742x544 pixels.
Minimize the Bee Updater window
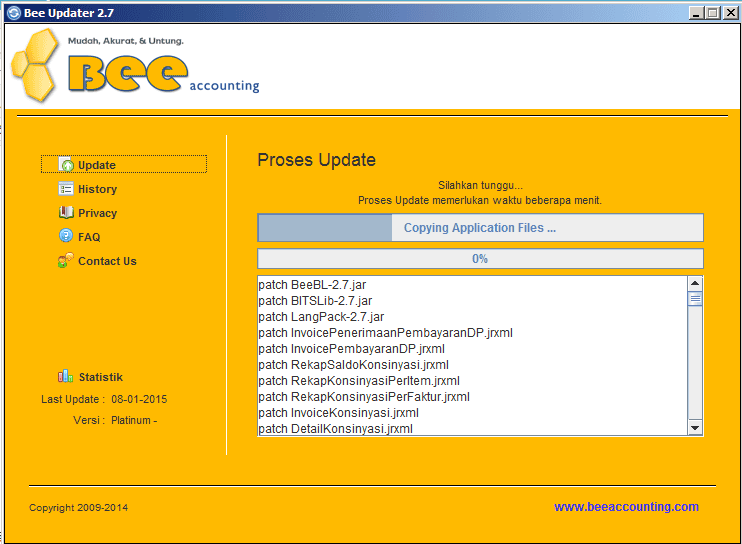point(695,13)
